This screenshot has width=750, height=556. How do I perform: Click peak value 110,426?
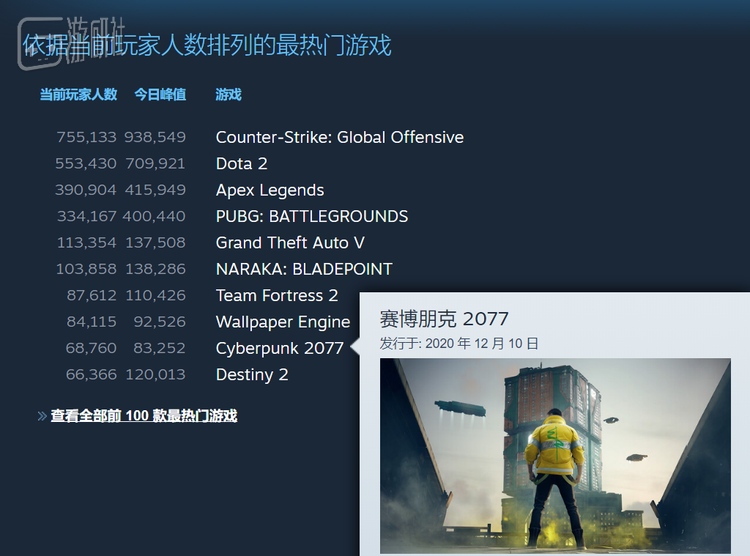click(155, 295)
